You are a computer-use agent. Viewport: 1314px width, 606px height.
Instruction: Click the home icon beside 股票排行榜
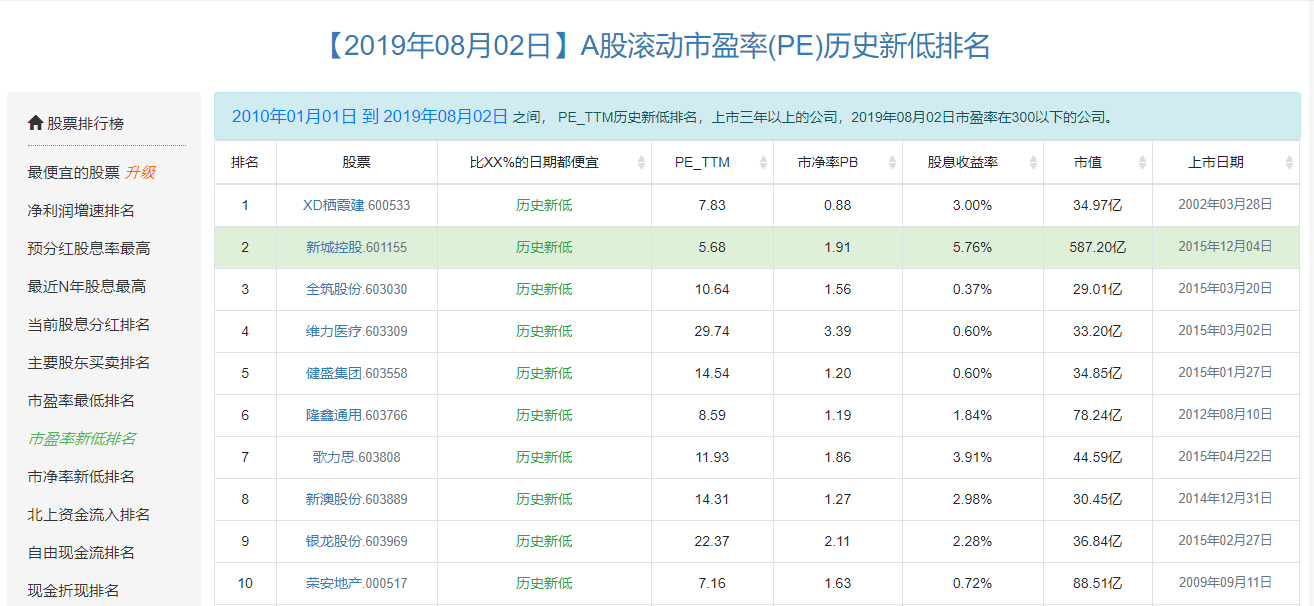click(x=35, y=123)
